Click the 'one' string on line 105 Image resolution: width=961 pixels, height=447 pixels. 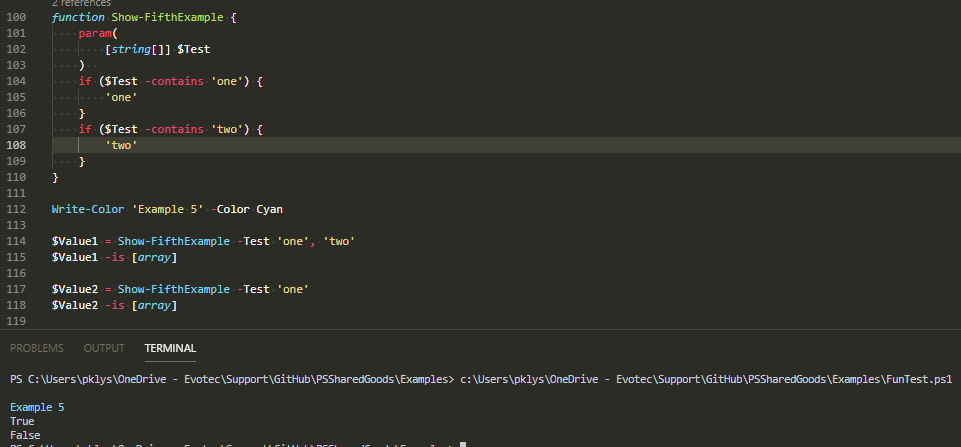point(121,97)
